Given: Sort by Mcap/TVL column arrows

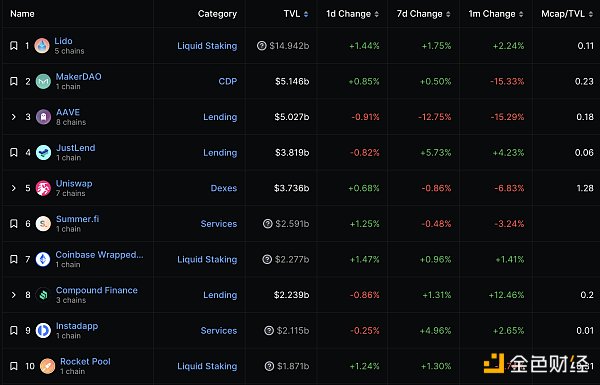Looking at the screenshot, I should pyautogui.click(x=591, y=14).
